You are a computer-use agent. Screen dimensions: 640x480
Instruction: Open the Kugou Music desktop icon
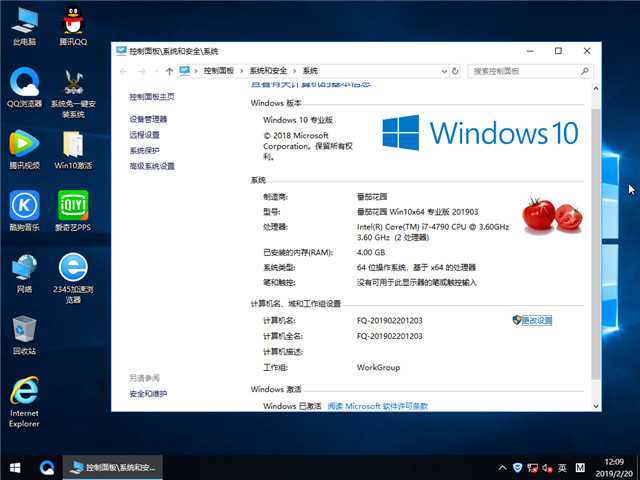[24, 211]
